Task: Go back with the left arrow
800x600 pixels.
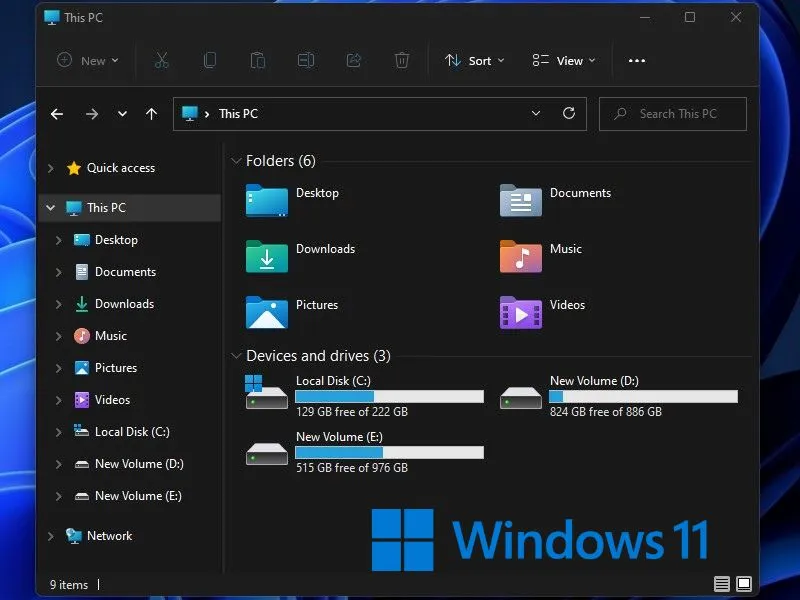Action: [57, 114]
